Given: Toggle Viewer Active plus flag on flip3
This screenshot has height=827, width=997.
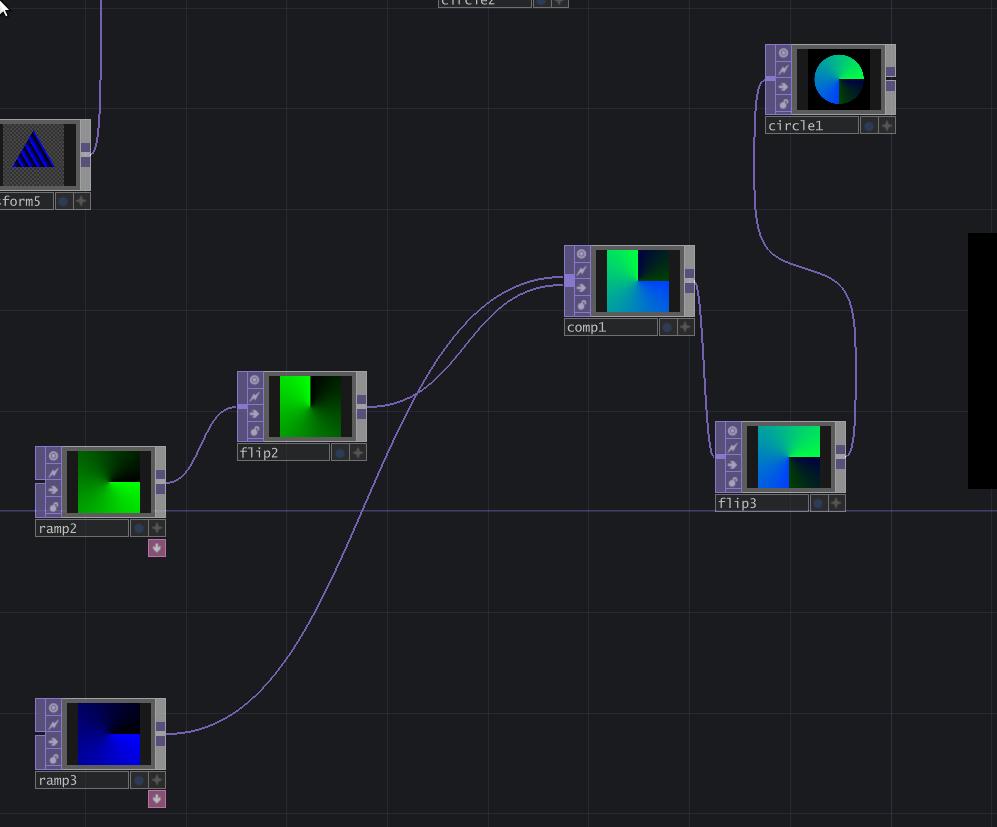Looking at the screenshot, I should tap(836, 503).
